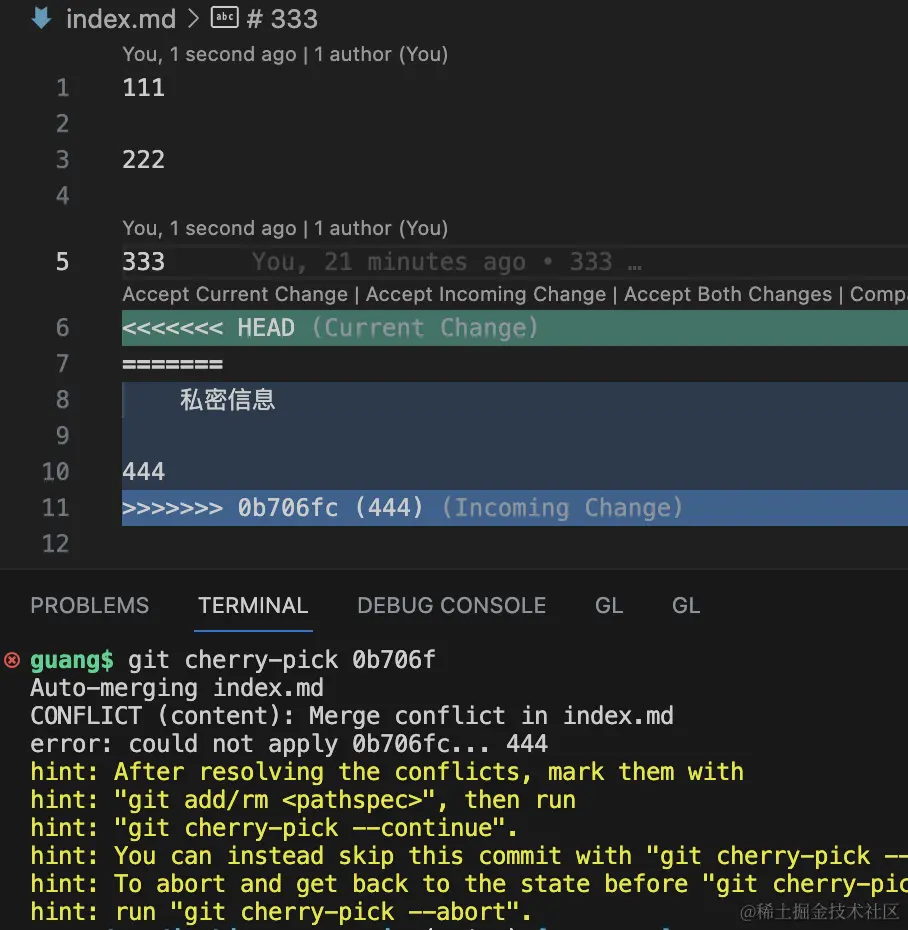Click the incoming change 0b706fc marker line
Viewport: 908px width, 930px height.
point(515,508)
